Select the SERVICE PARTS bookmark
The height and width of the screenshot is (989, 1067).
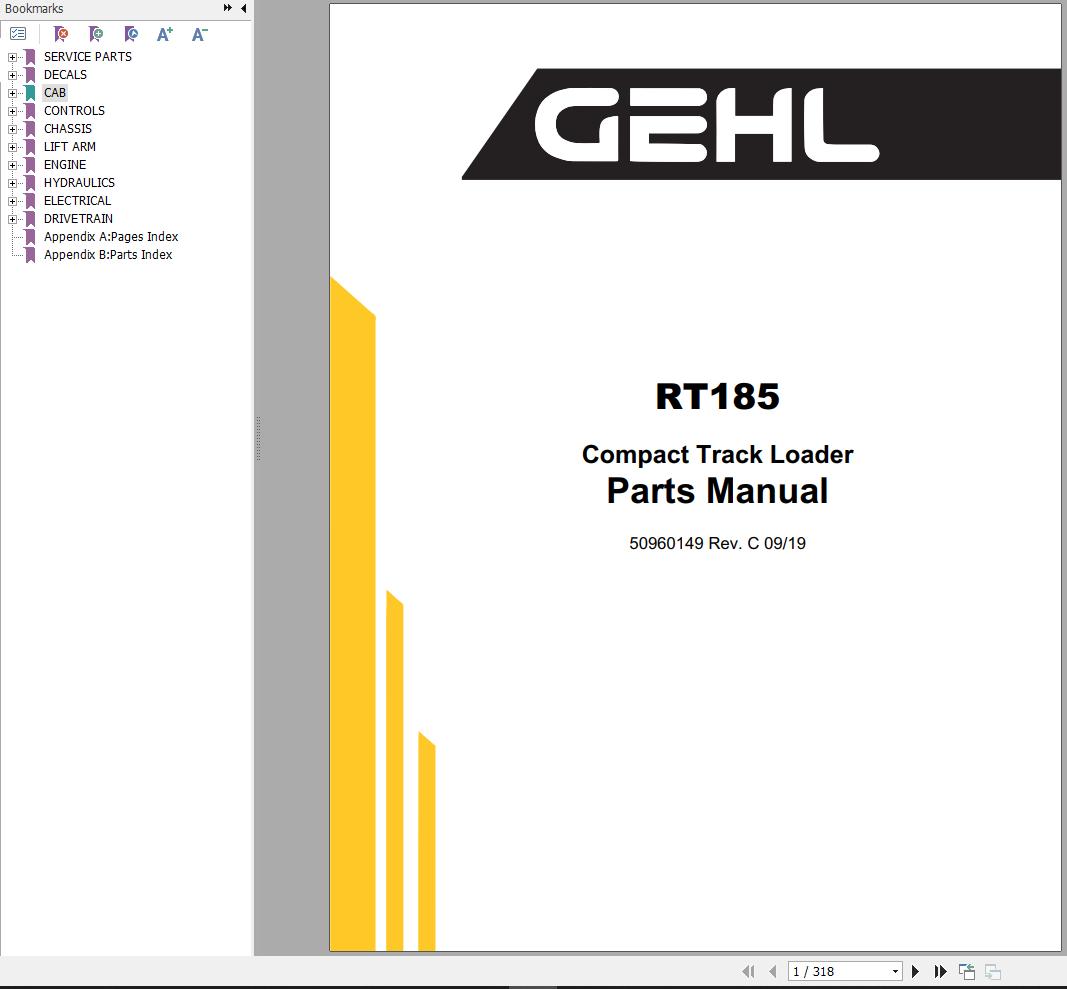88,56
